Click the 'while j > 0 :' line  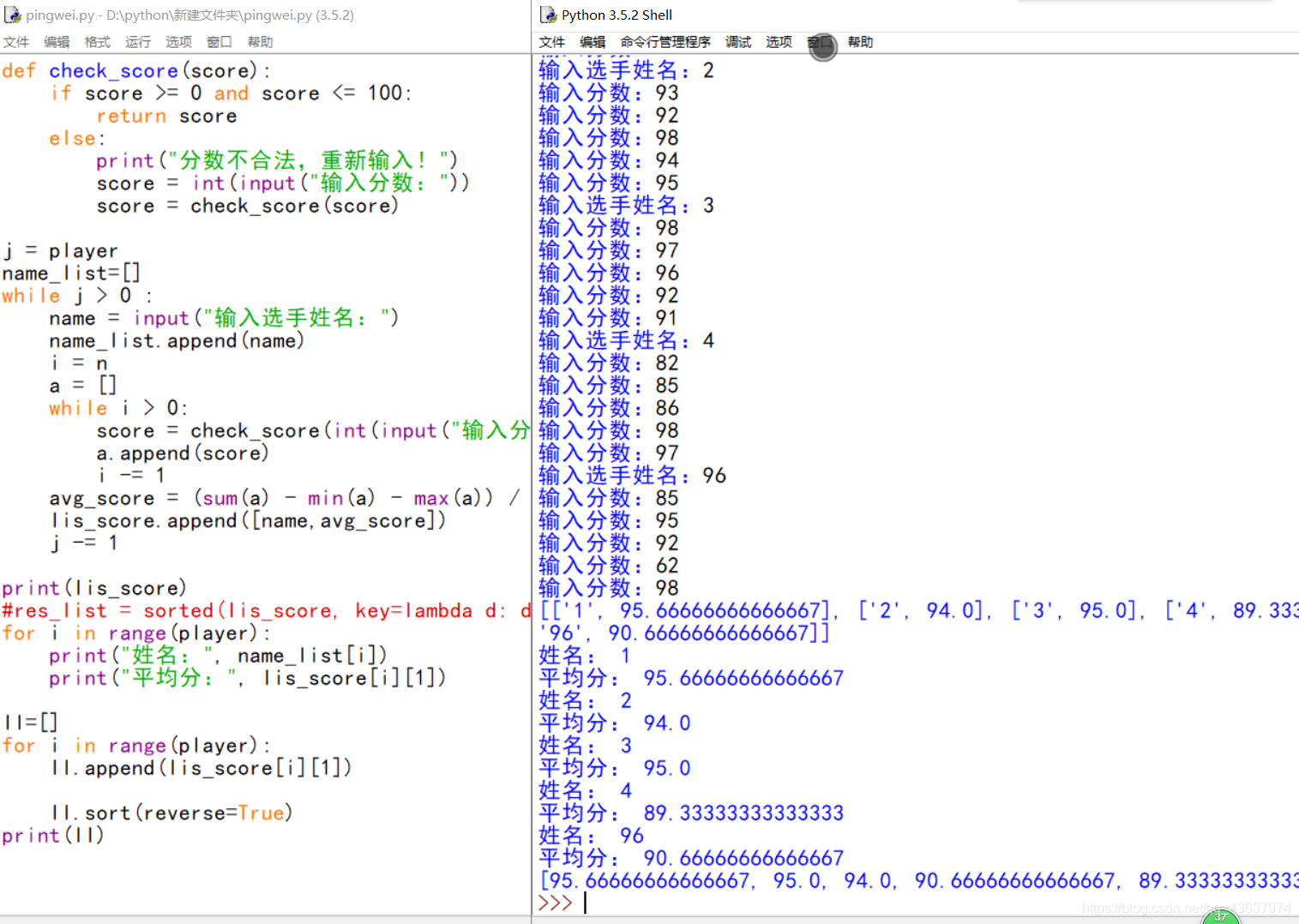pyautogui.click(x=77, y=296)
